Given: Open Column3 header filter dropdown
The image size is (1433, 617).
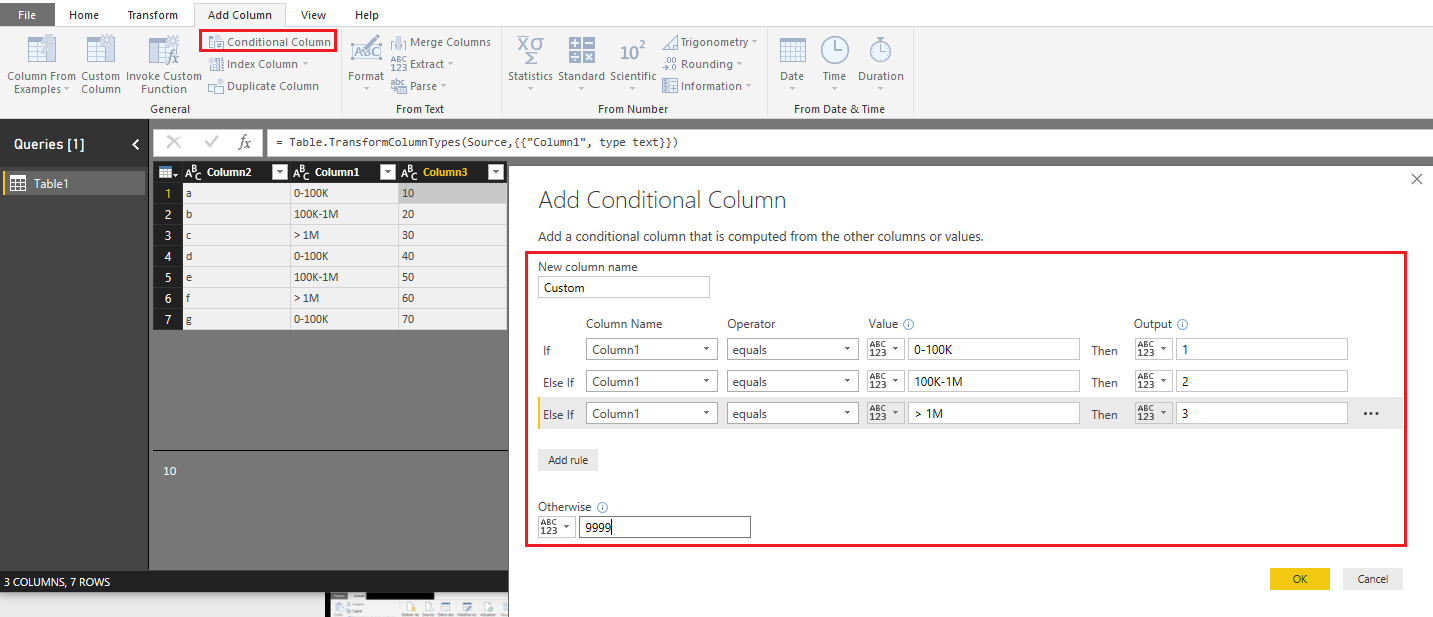Looking at the screenshot, I should click(495, 172).
